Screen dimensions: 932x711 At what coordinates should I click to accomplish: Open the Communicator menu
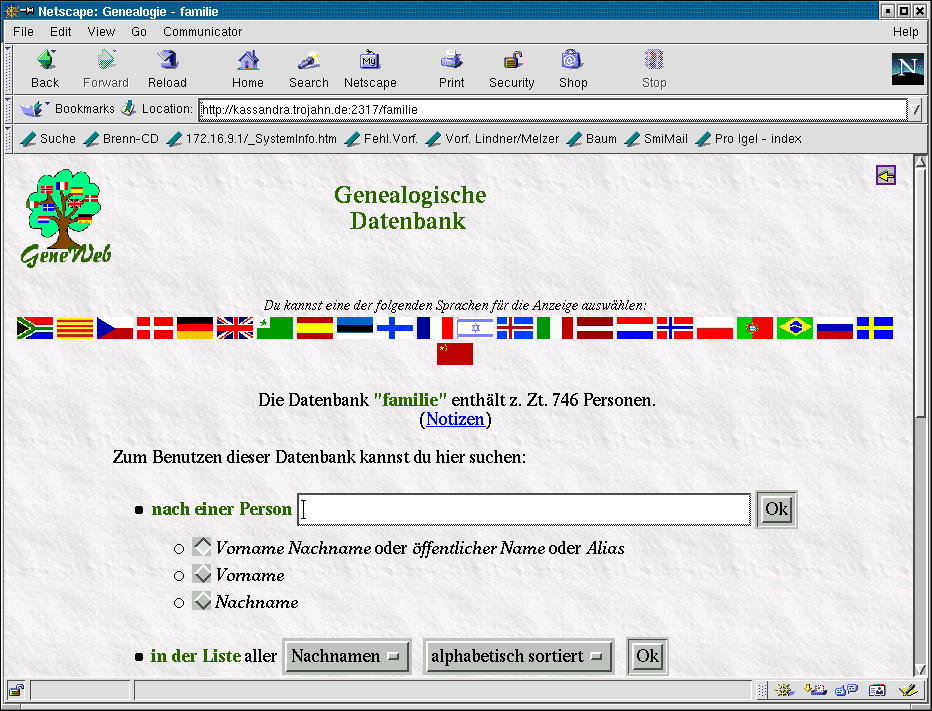pyautogui.click(x=203, y=32)
